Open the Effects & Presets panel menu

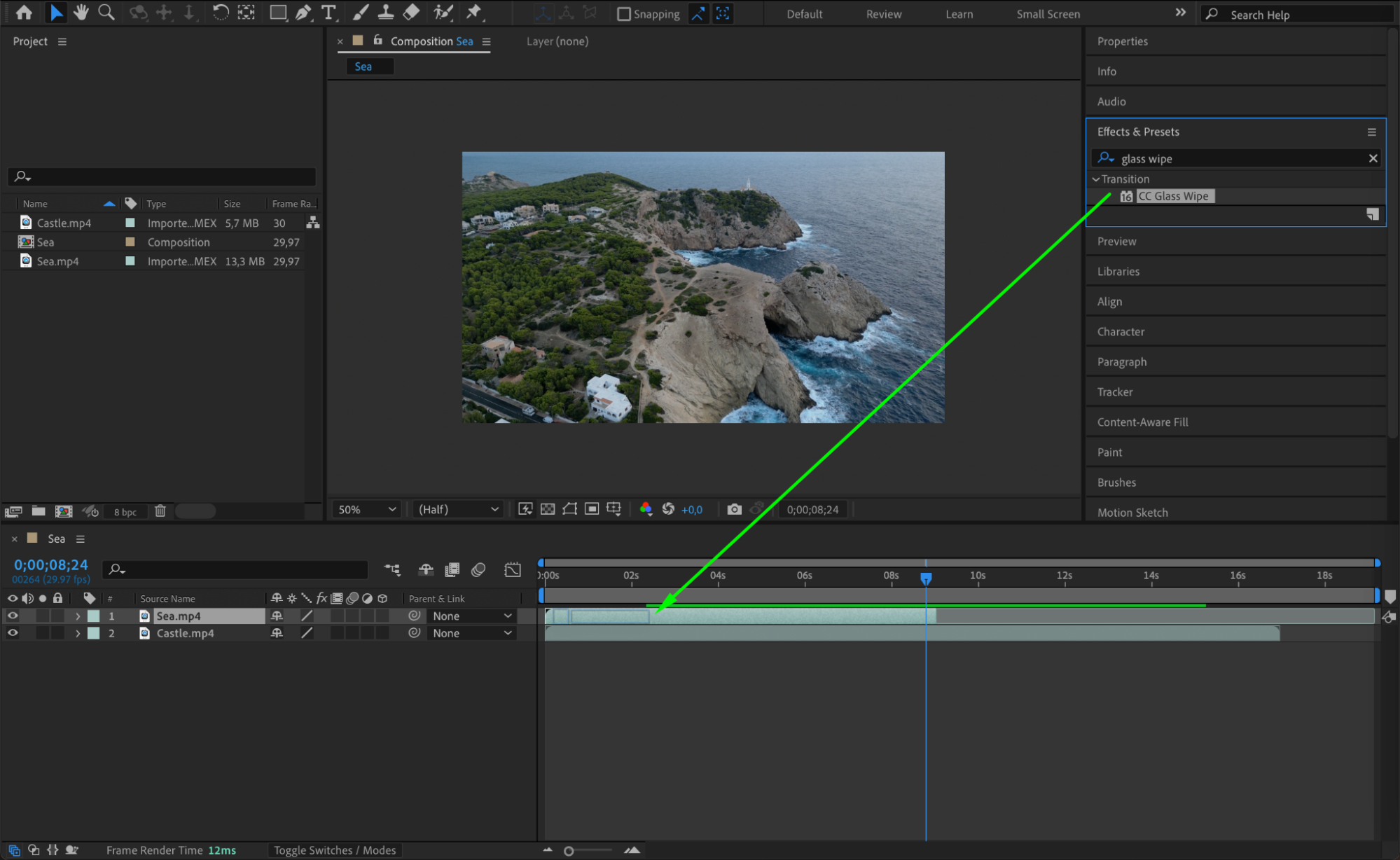[x=1371, y=132]
